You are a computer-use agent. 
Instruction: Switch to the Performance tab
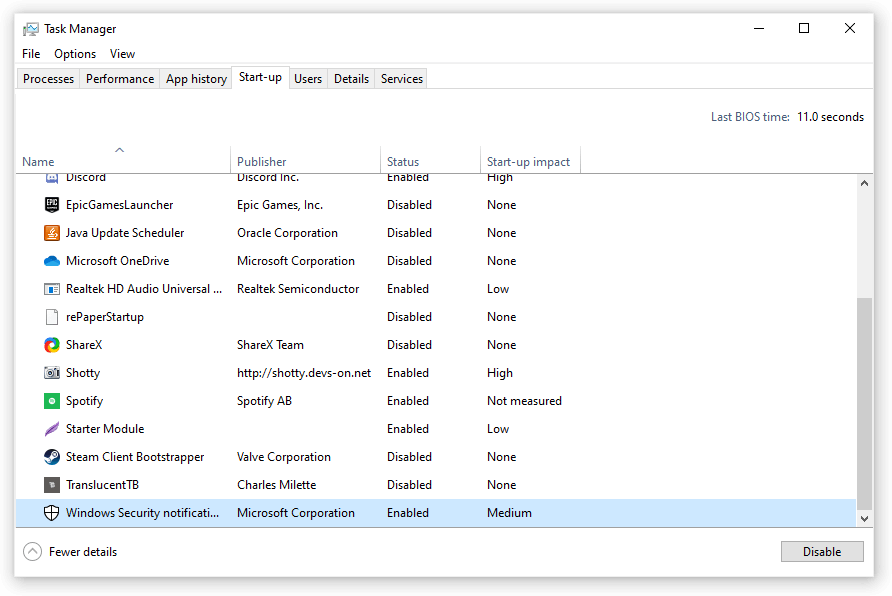tap(120, 79)
